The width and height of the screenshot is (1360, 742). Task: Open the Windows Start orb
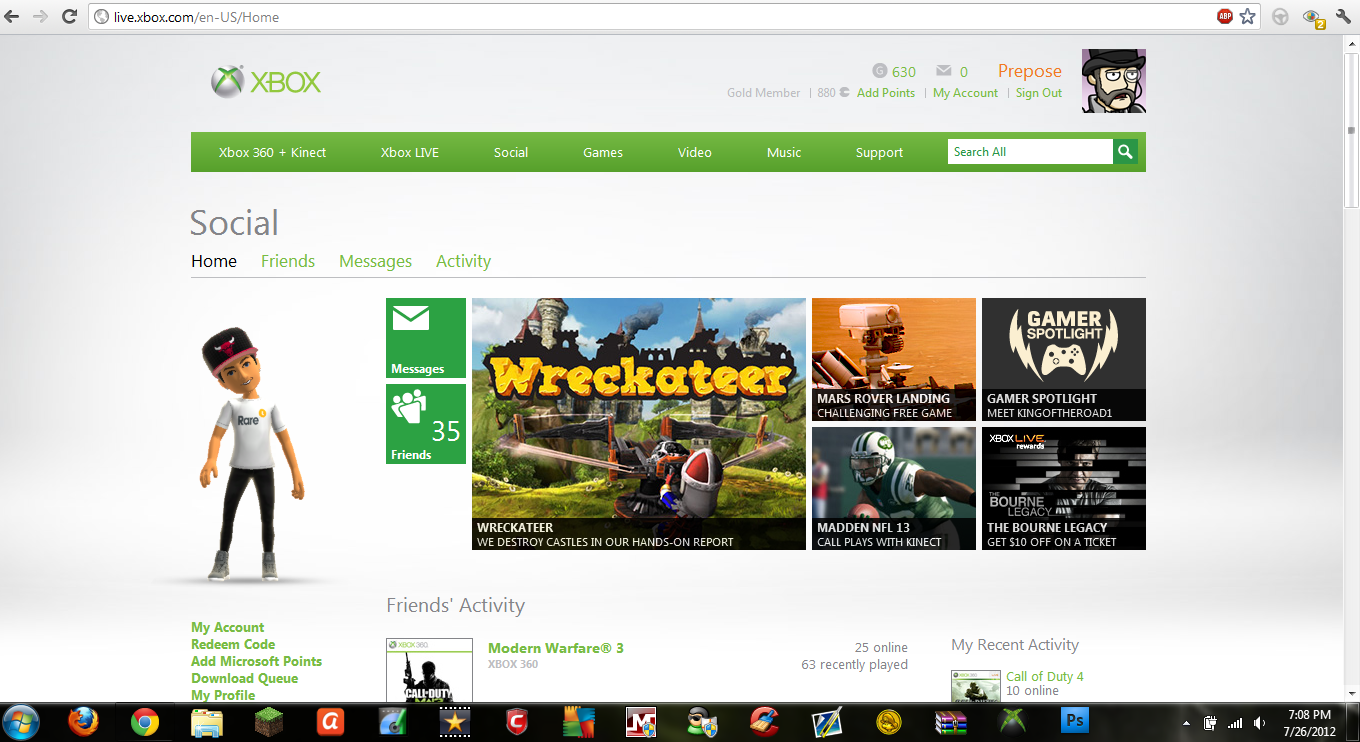[21, 721]
